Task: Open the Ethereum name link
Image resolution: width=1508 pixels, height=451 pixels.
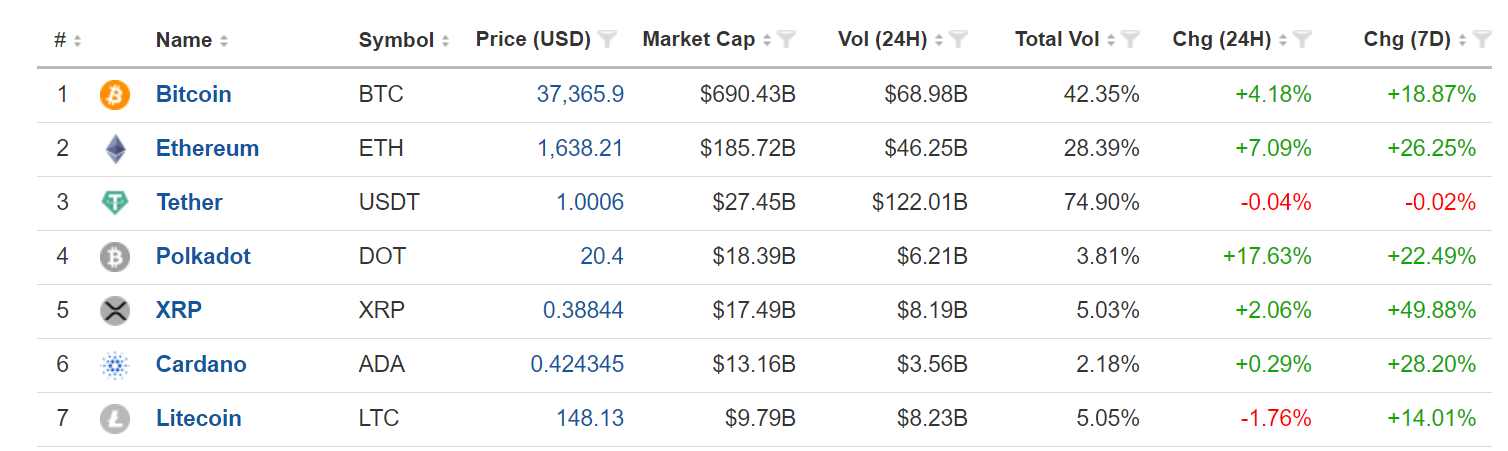Action: [207, 148]
